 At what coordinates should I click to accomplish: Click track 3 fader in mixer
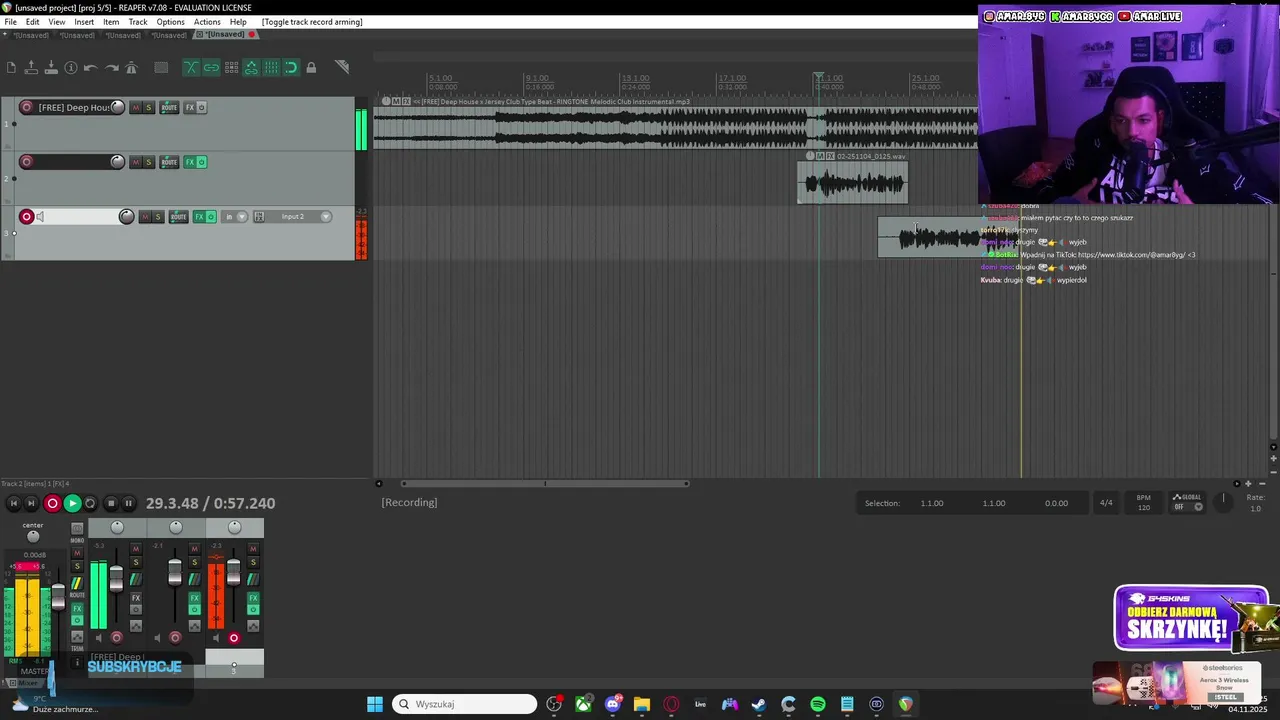234,572
